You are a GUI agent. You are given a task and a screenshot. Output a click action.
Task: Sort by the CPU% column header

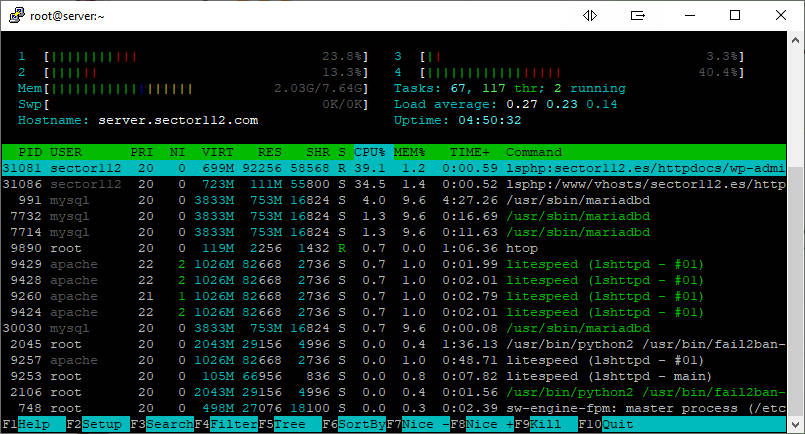coord(370,152)
